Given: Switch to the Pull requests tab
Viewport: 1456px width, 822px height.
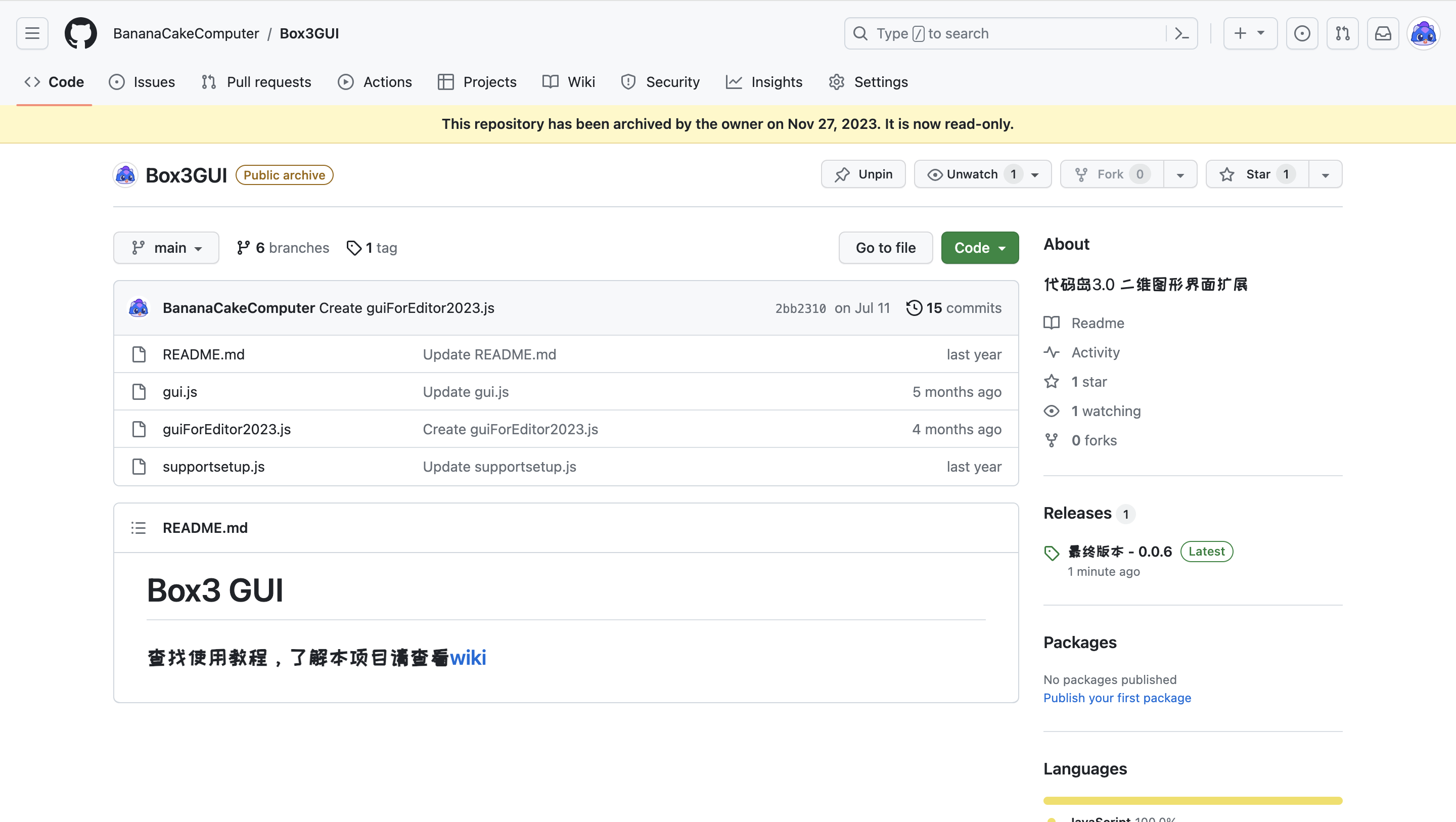Looking at the screenshot, I should [x=256, y=82].
